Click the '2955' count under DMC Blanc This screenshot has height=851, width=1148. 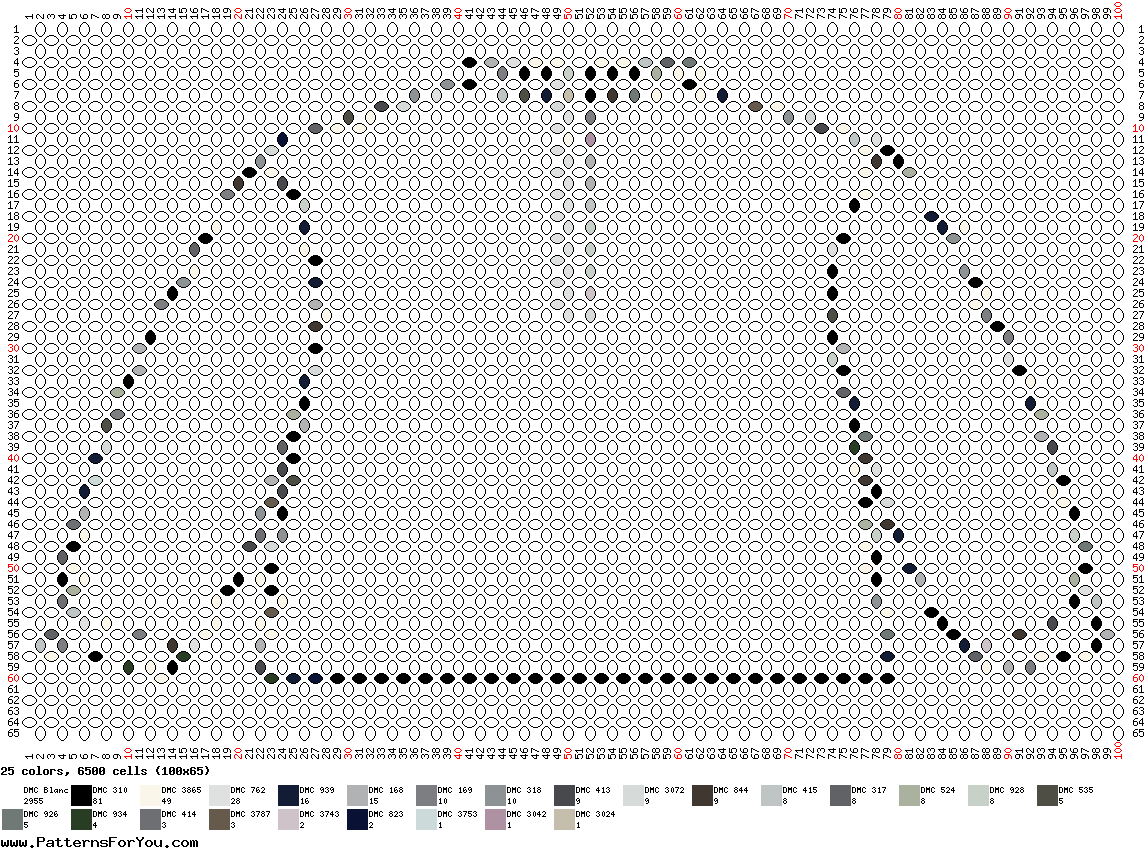[34, 801]
